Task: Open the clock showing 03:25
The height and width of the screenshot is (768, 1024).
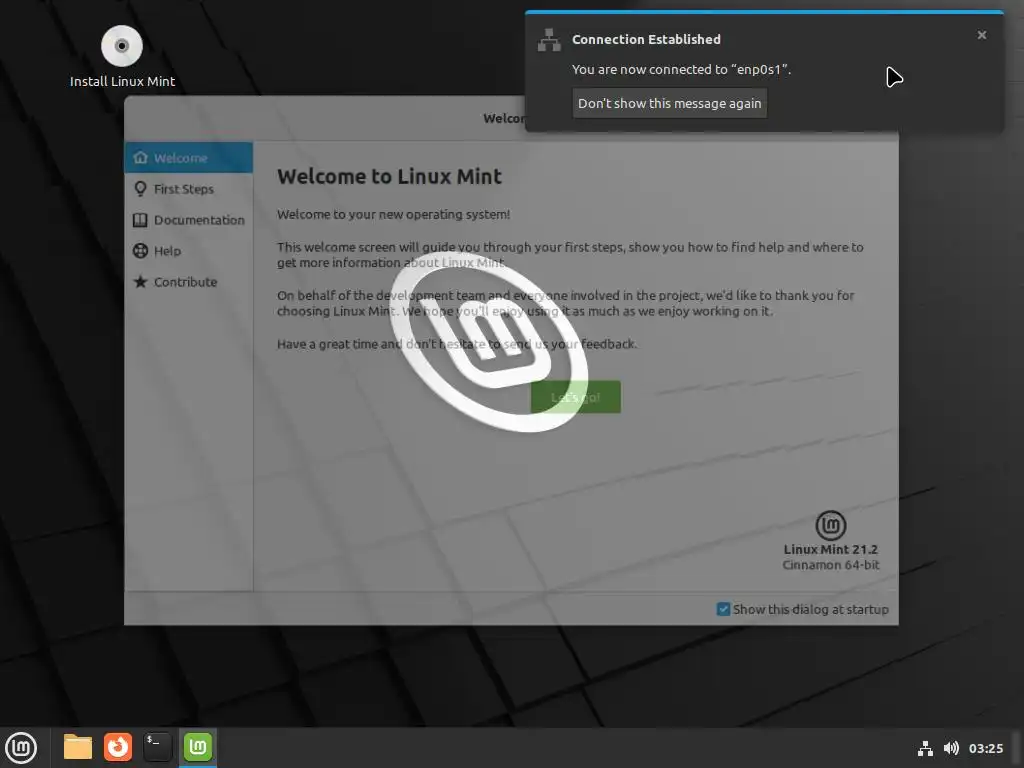Action: (x=985, y=748)
